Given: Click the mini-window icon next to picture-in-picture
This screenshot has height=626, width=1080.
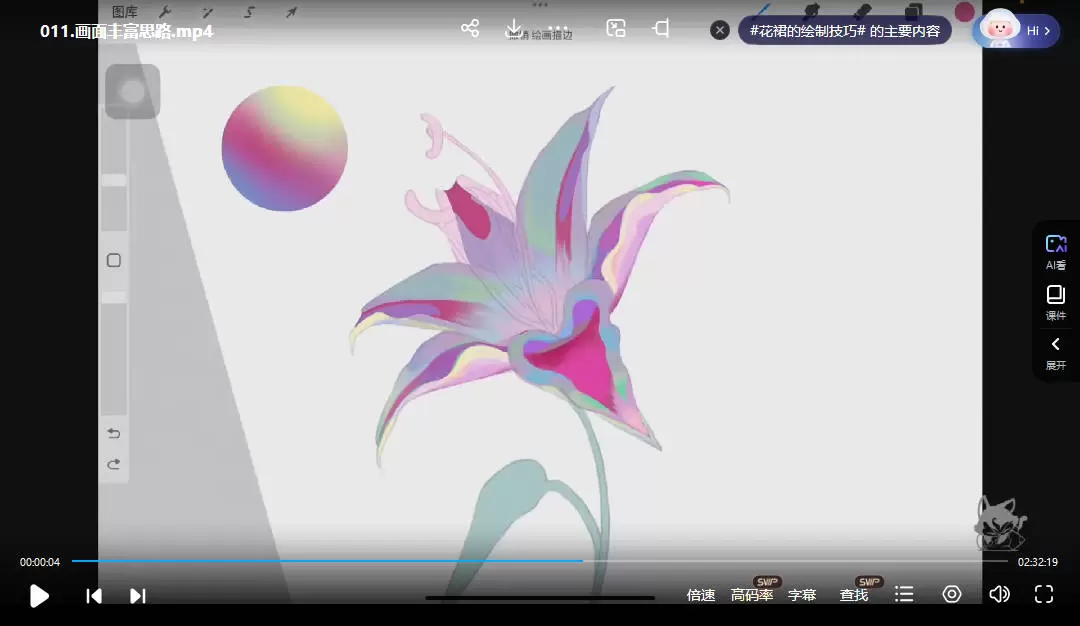Looking at the screenshot, I should (661, 28).
